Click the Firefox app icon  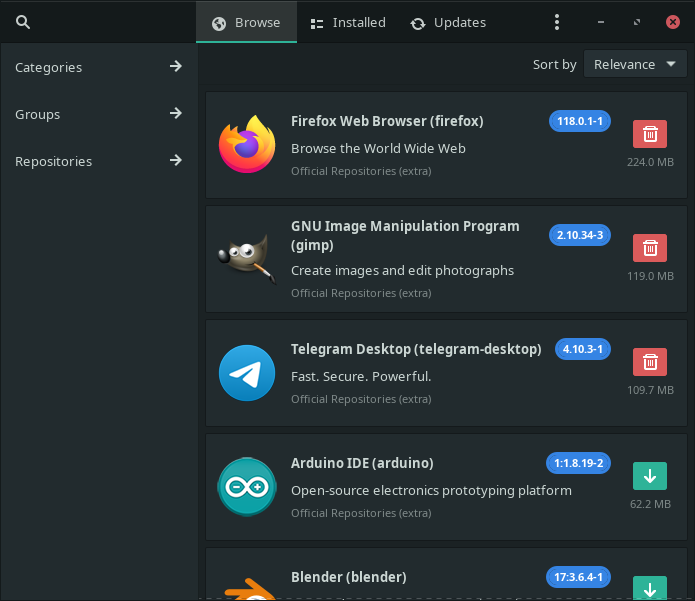[247, 144]
